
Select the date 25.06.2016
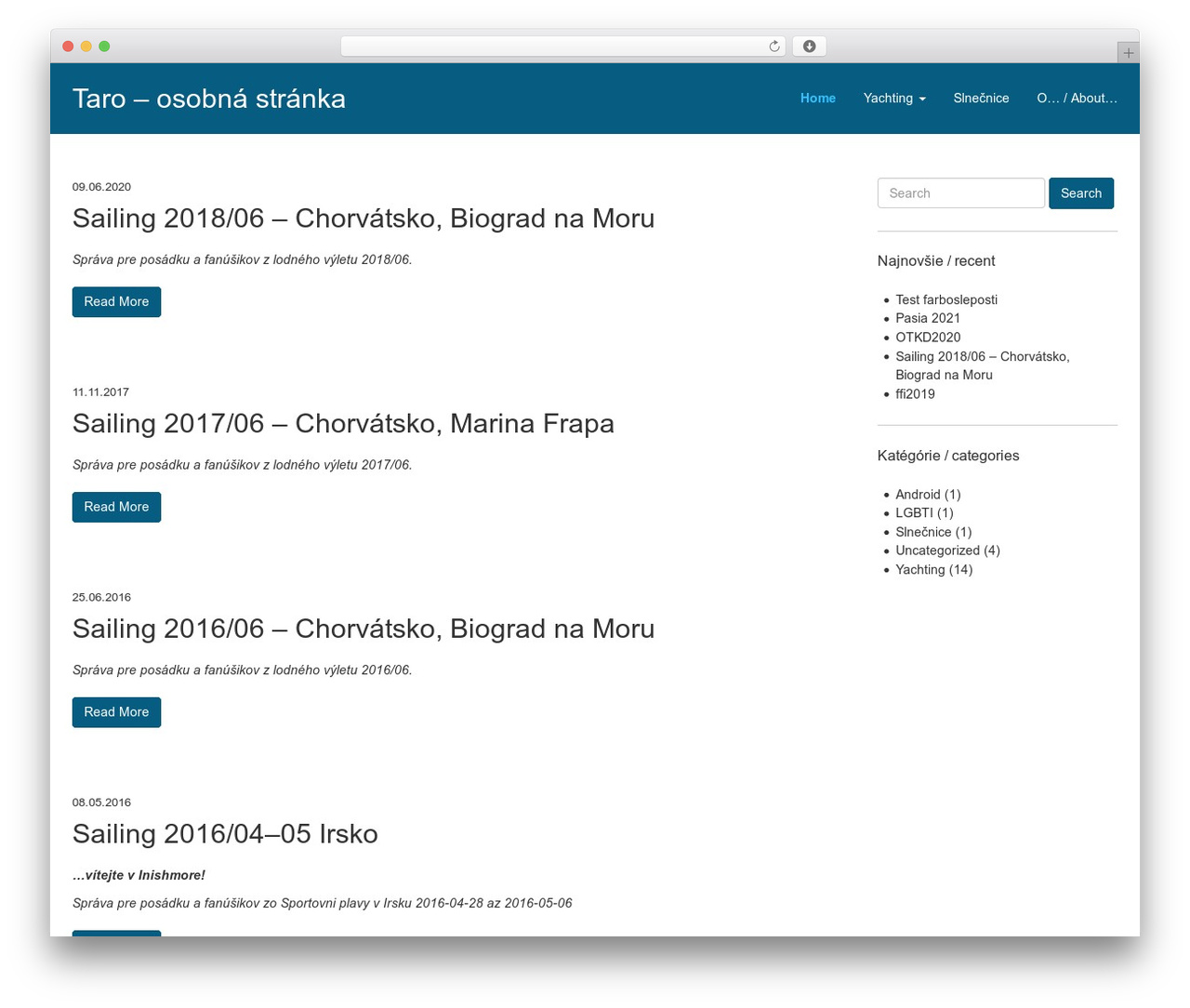101,598
